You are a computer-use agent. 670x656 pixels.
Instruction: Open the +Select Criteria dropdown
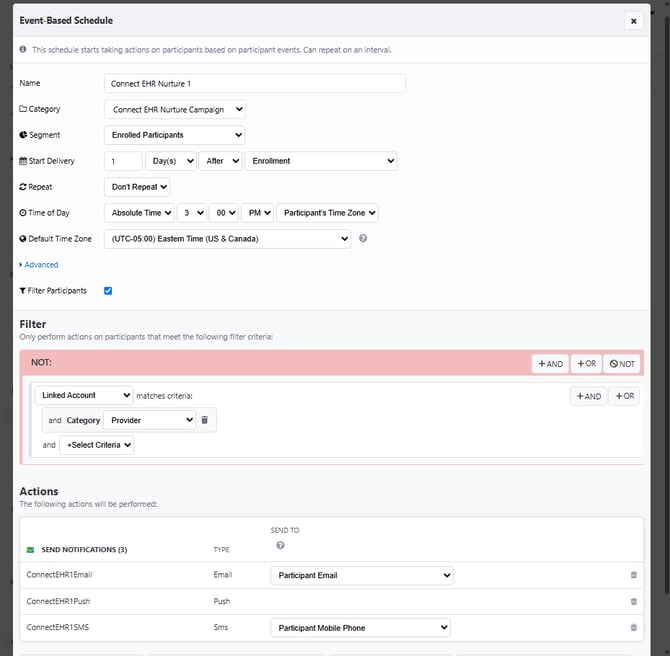tap(97, 445)
